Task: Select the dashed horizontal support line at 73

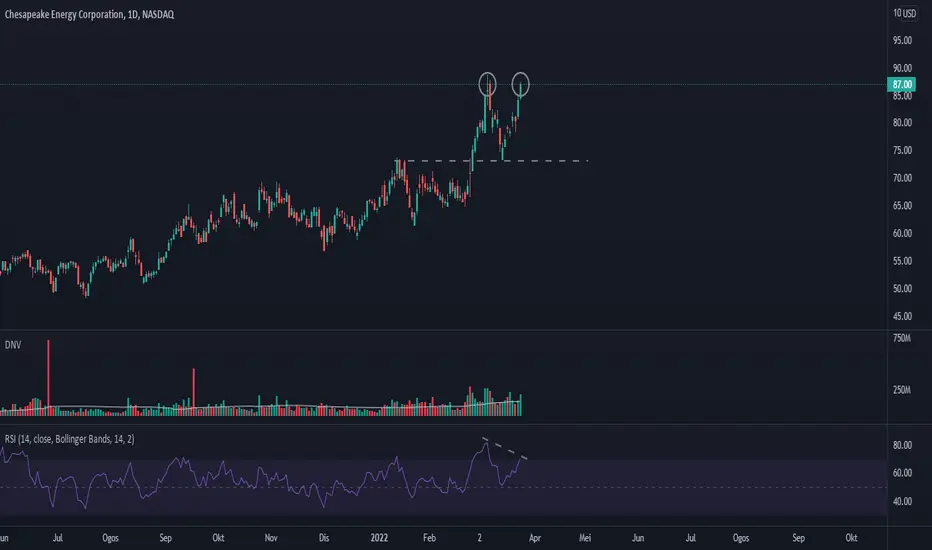Action: [493, 161]
